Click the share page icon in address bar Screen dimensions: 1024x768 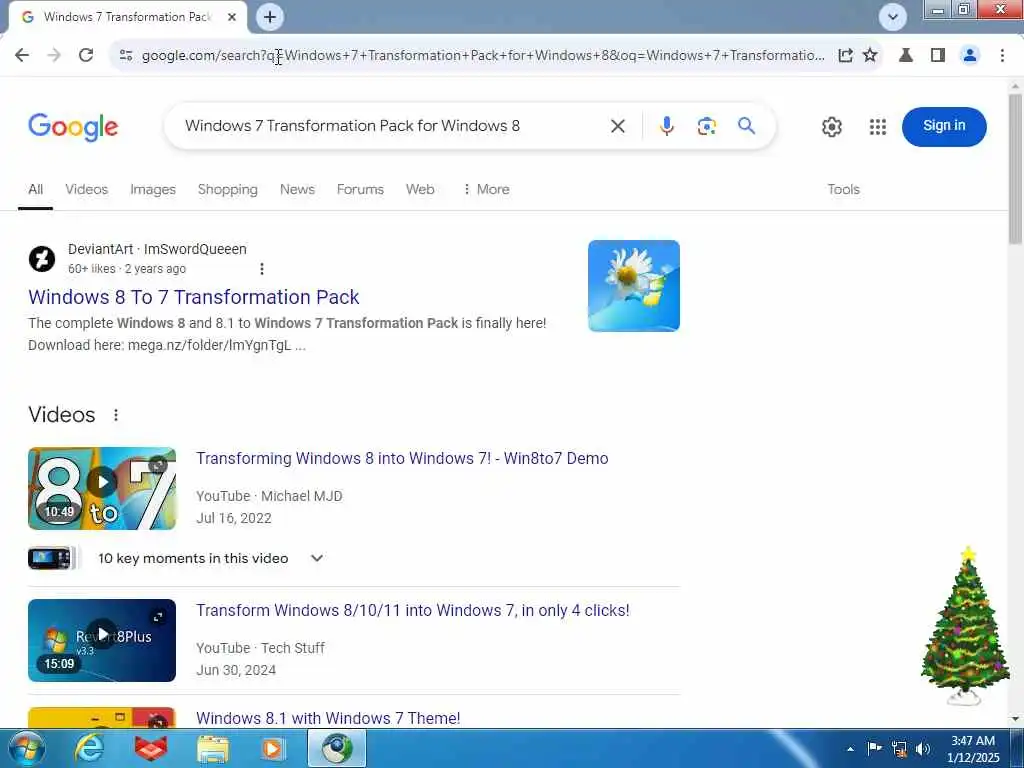tap(845, 56)
